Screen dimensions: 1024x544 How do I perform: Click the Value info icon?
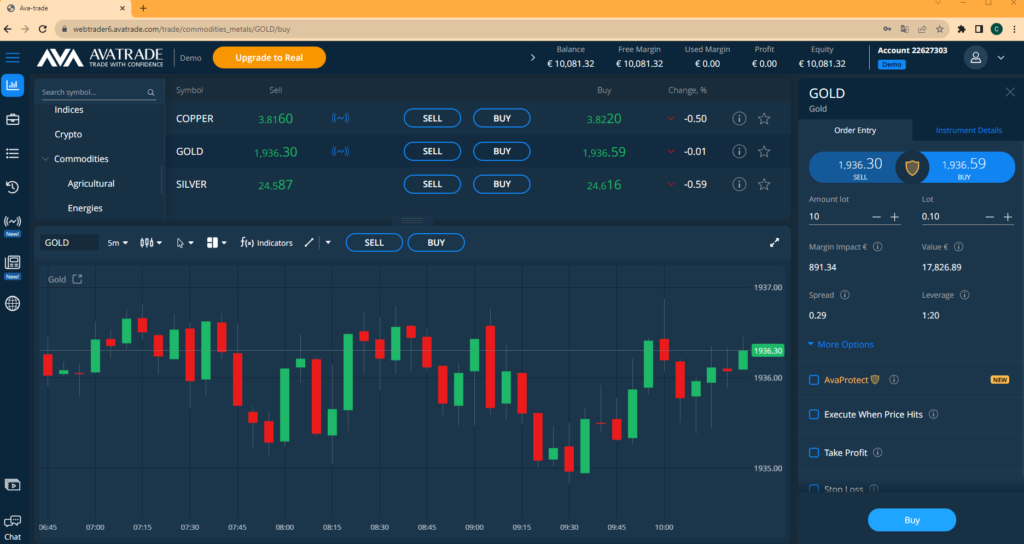point(958,247)
